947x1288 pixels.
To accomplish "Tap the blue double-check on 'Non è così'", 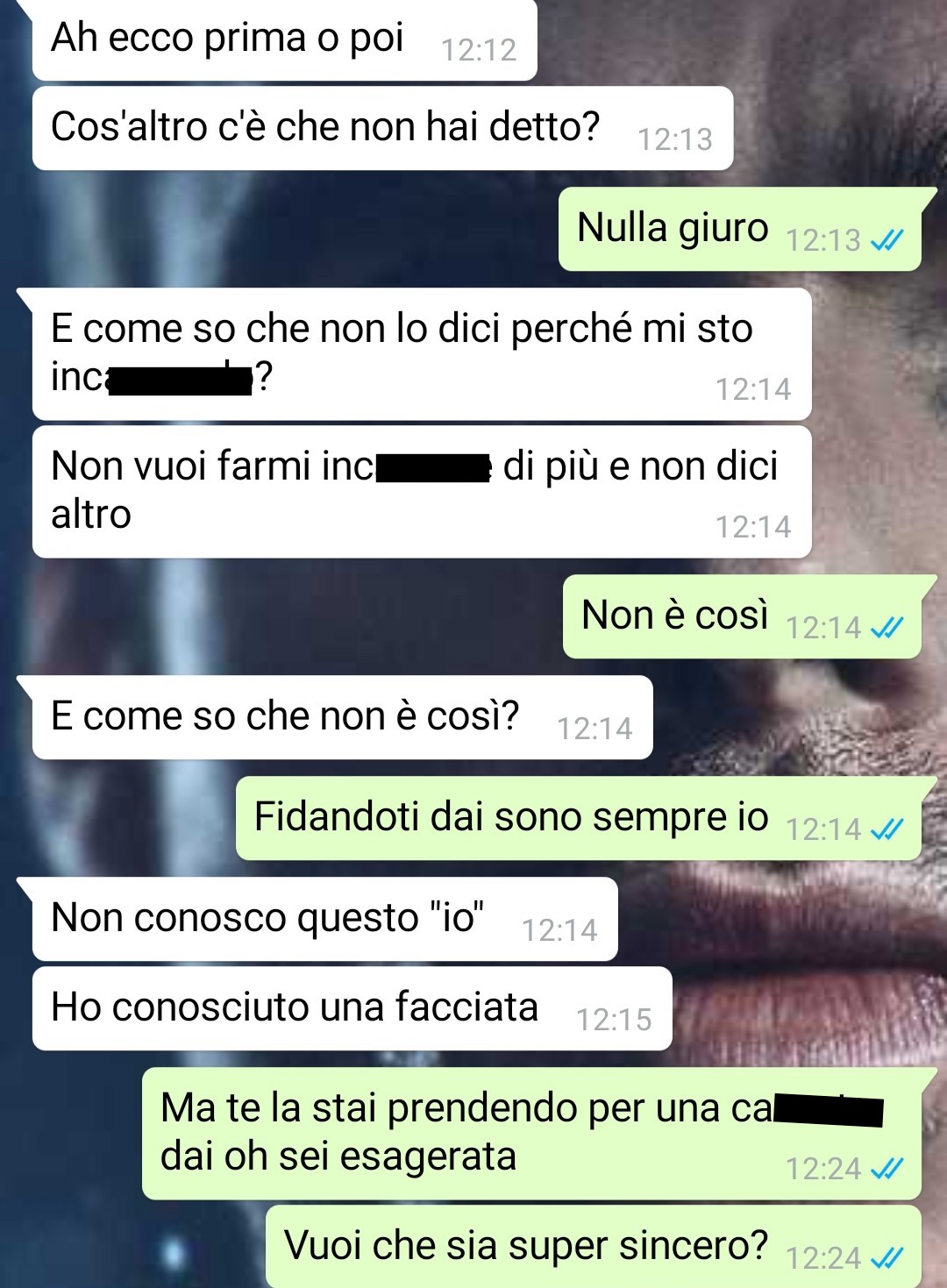I will click(x=886, y=628).
